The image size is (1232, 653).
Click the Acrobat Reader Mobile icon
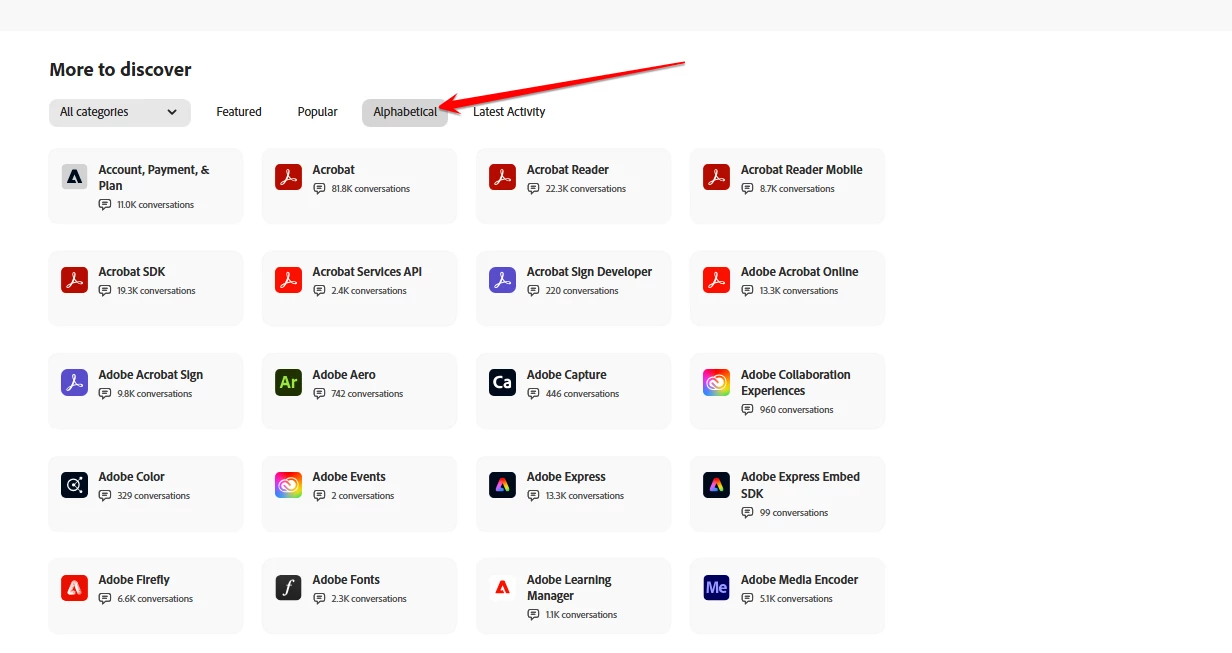716,177
